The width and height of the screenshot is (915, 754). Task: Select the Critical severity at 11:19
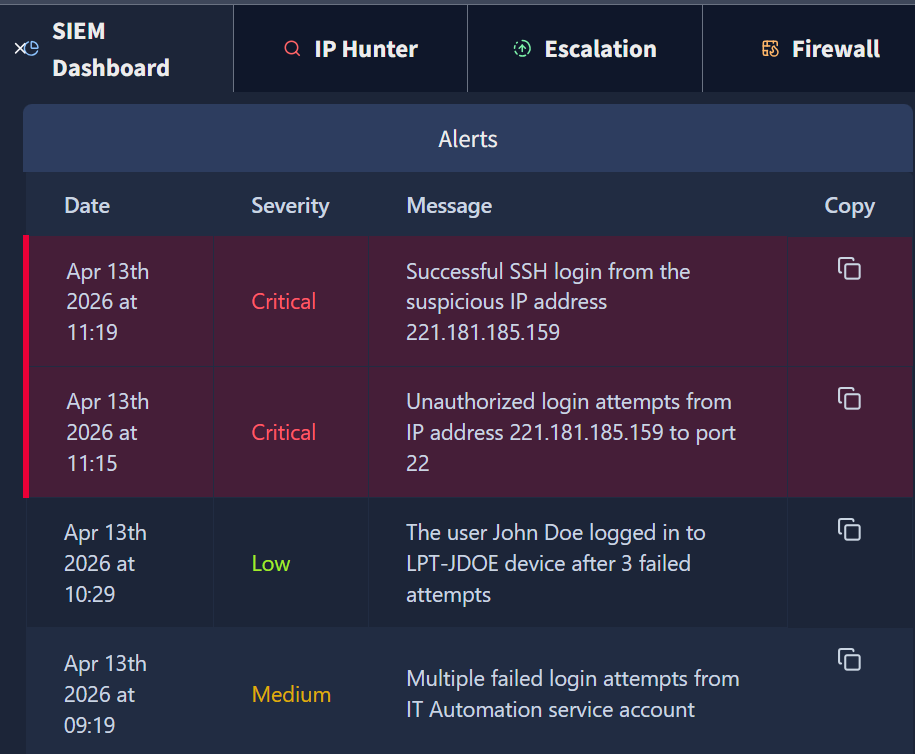coord(284,301)
